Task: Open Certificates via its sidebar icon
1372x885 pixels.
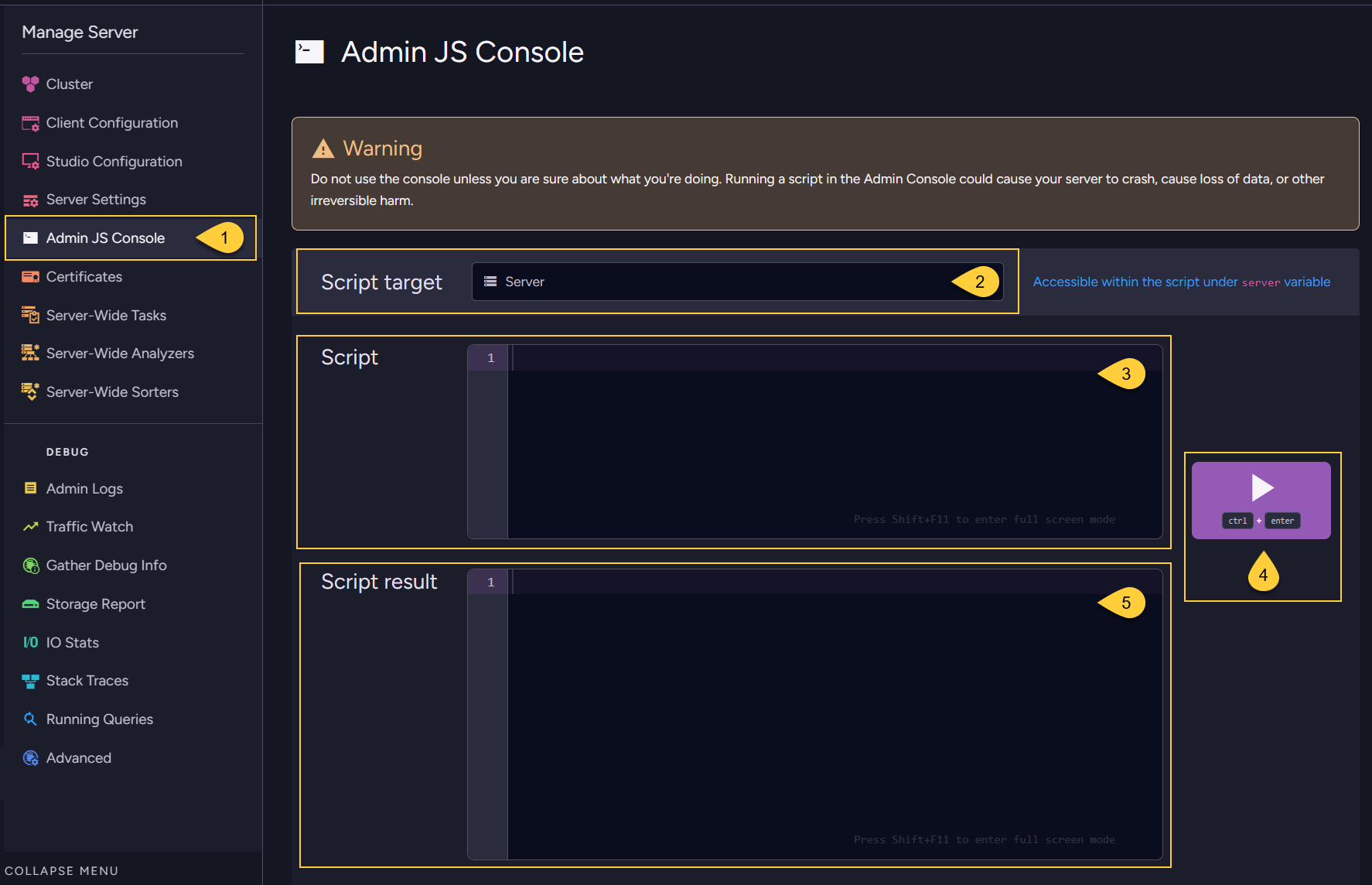Action: pos(30,276)
